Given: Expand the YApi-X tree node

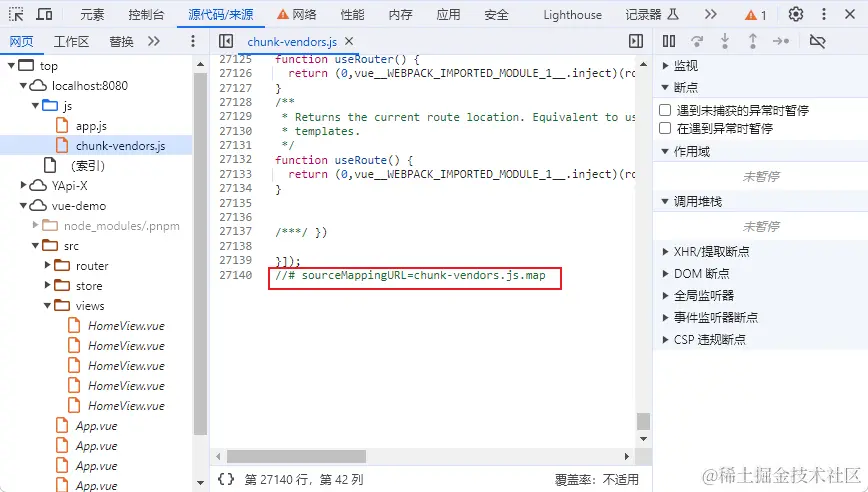Looking at the screenshot, I should pos(23,185).
